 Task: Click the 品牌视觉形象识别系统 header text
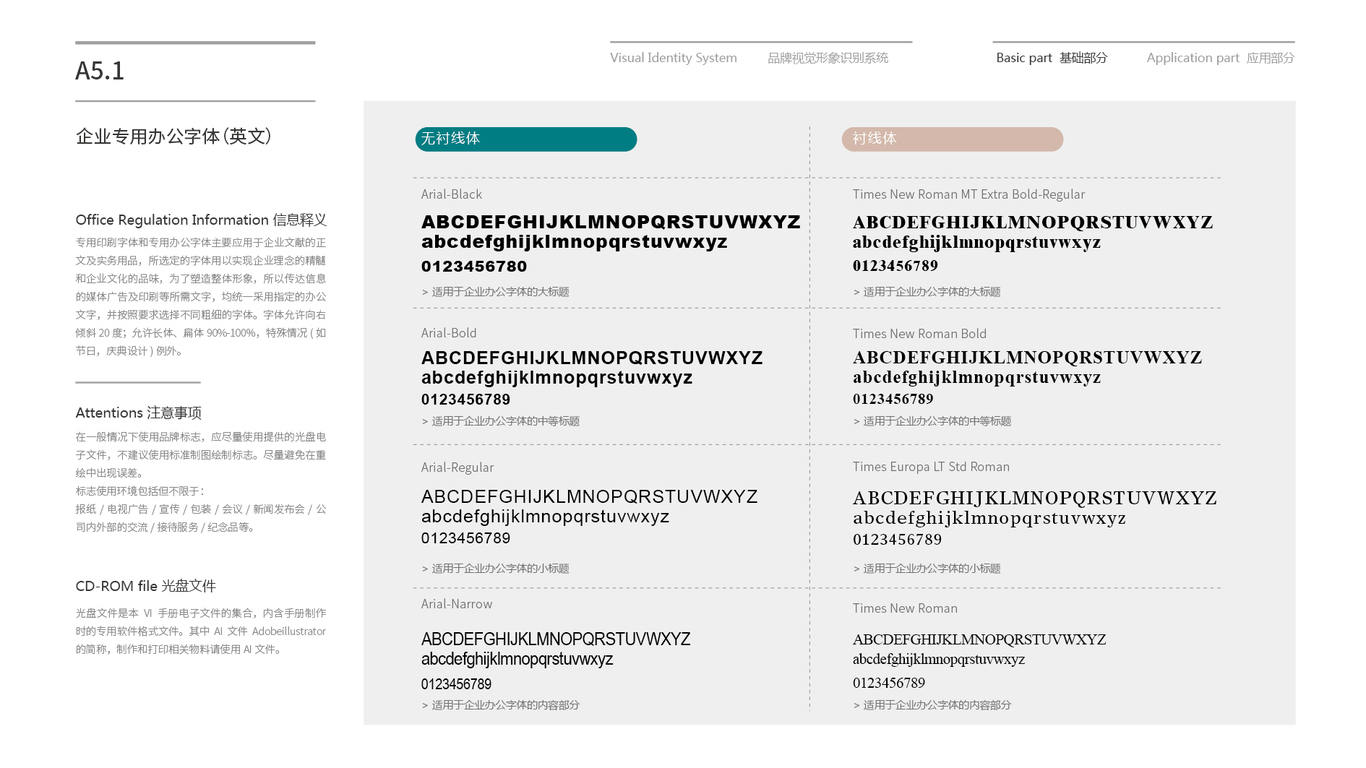[828, 58]
